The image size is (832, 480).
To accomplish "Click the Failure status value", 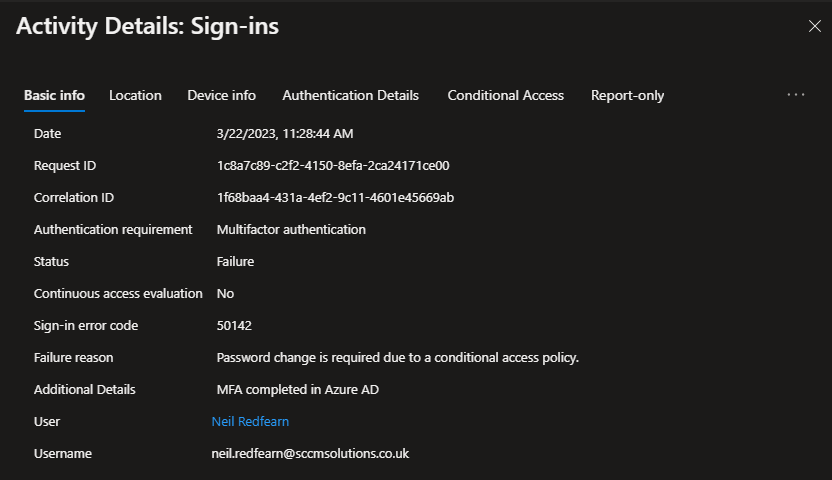I will (x=235, y=261).
